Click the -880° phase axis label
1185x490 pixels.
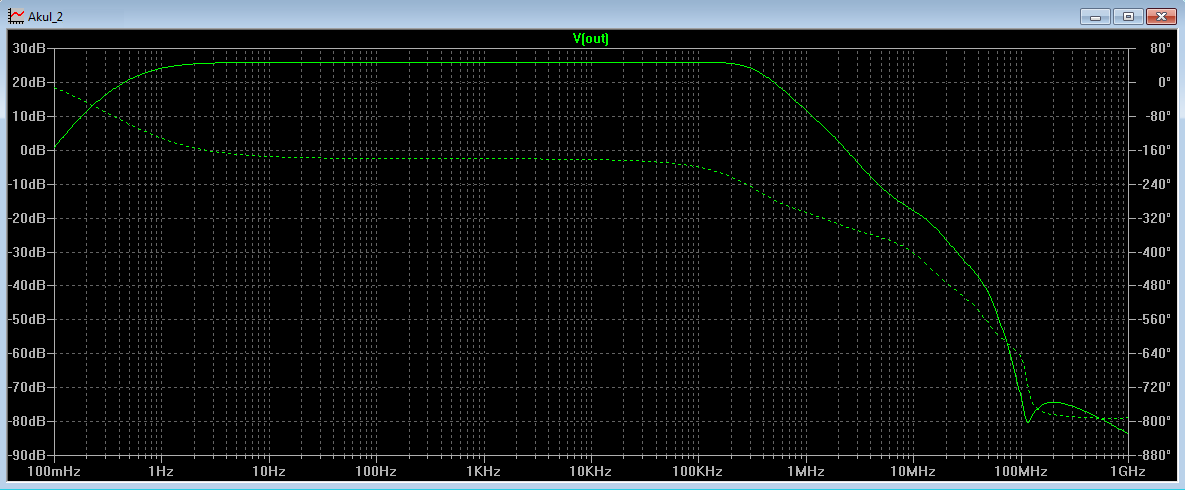[x=1153, y=455]
